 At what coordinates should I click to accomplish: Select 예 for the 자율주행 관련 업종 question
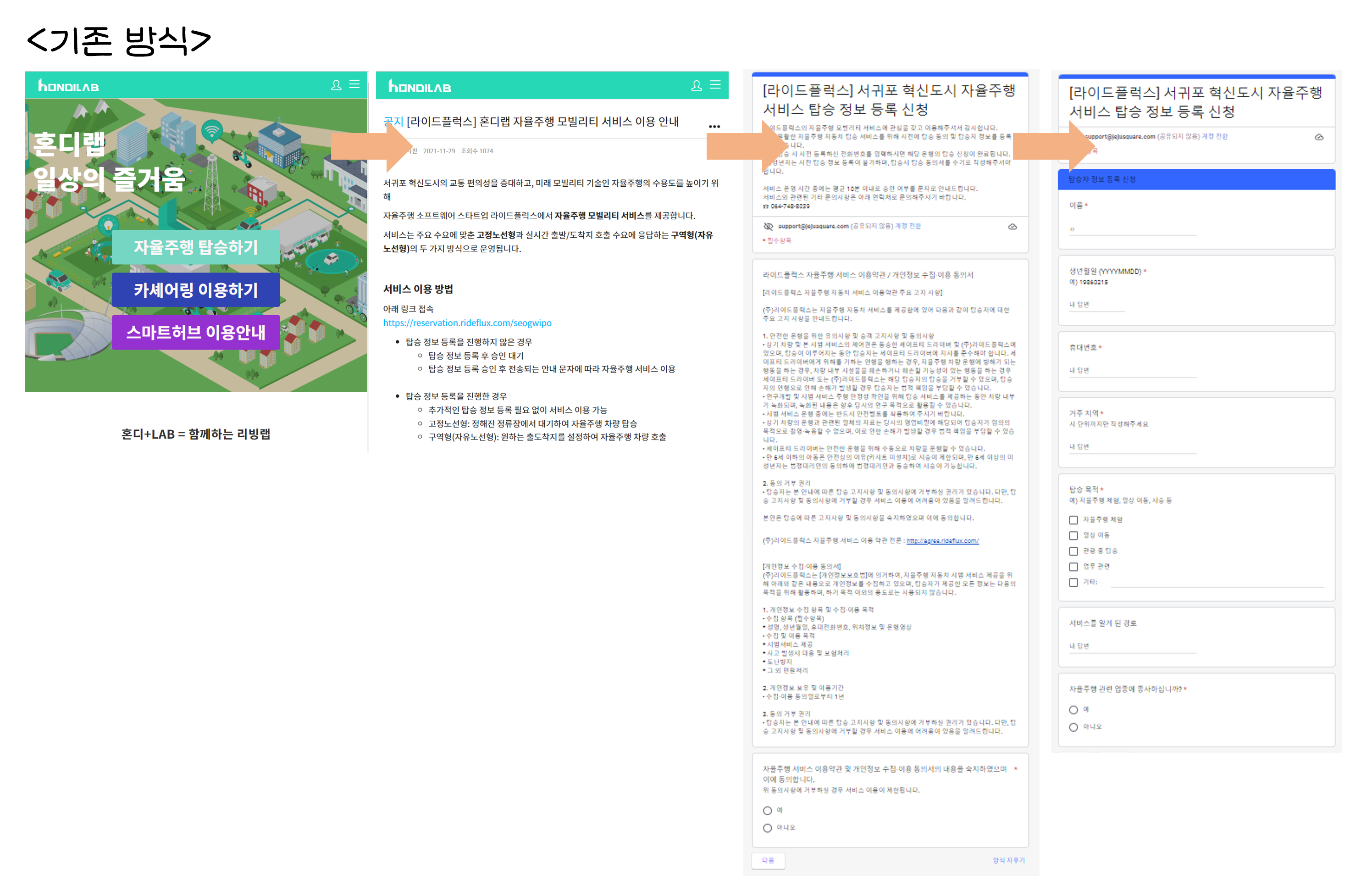pyautogui.click(x=1073, y=710)
